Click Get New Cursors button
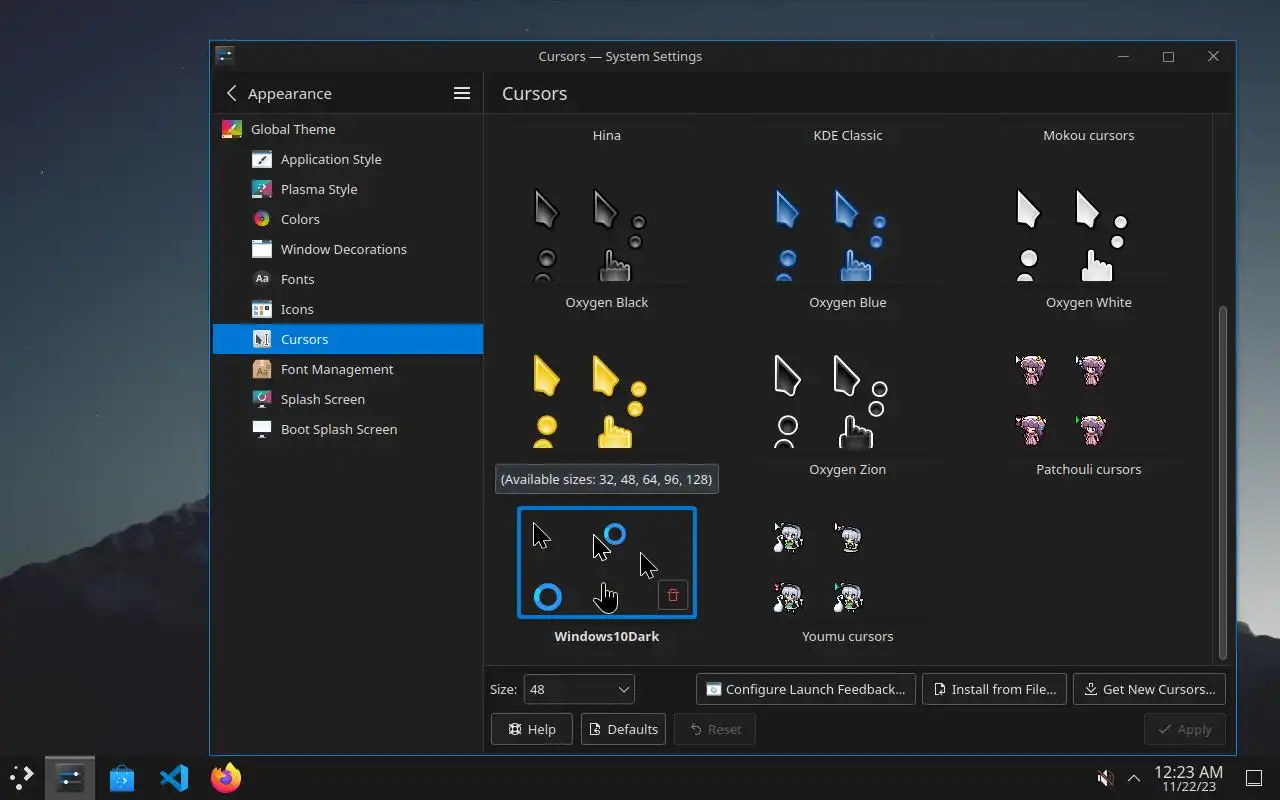The height and width of the screenshot is (800, 1280). [1149, 689]
